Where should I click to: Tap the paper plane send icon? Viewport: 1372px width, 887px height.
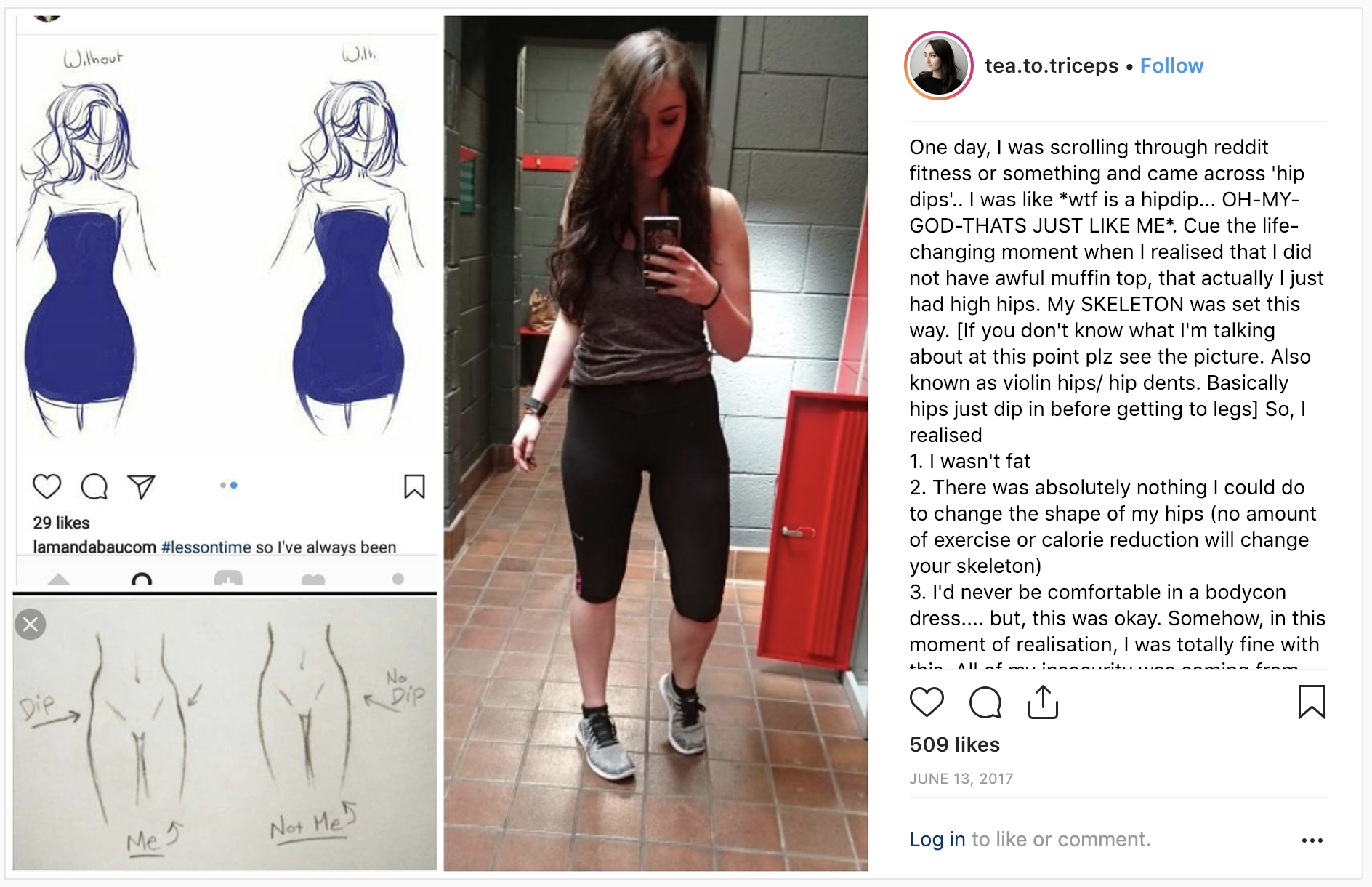click(142, 486)
